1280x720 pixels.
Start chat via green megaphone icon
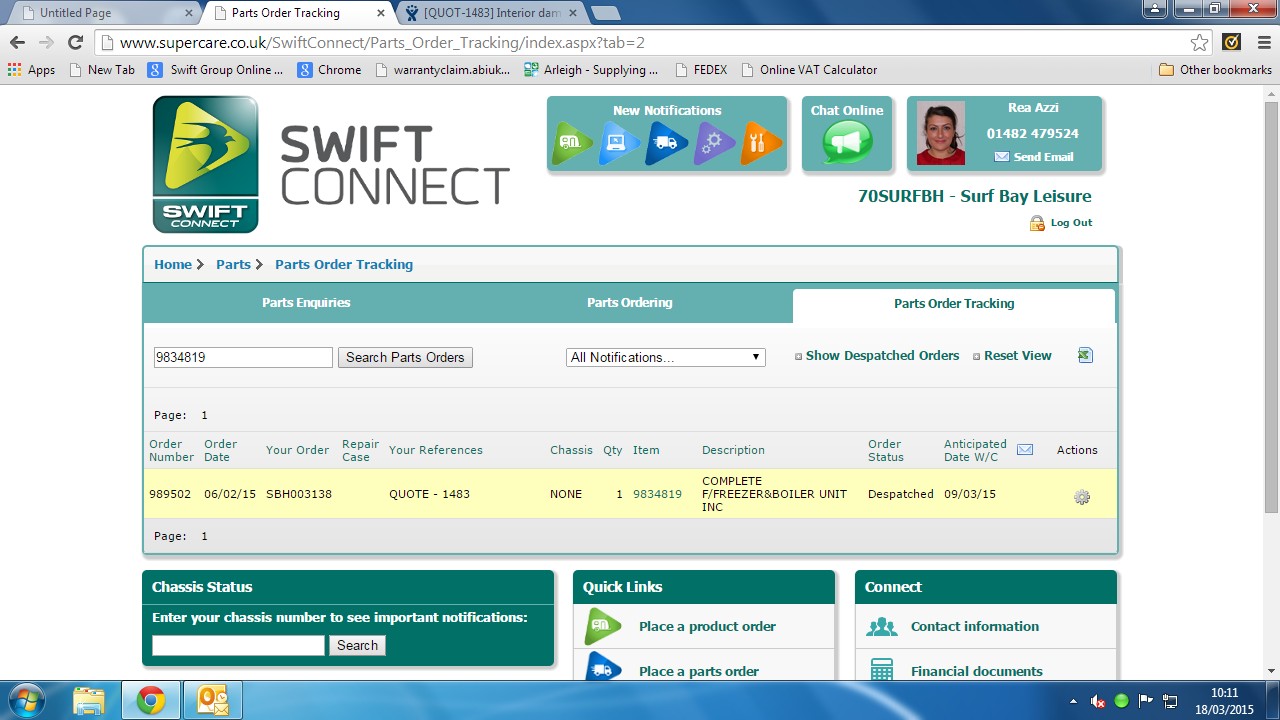pos(847,142)
